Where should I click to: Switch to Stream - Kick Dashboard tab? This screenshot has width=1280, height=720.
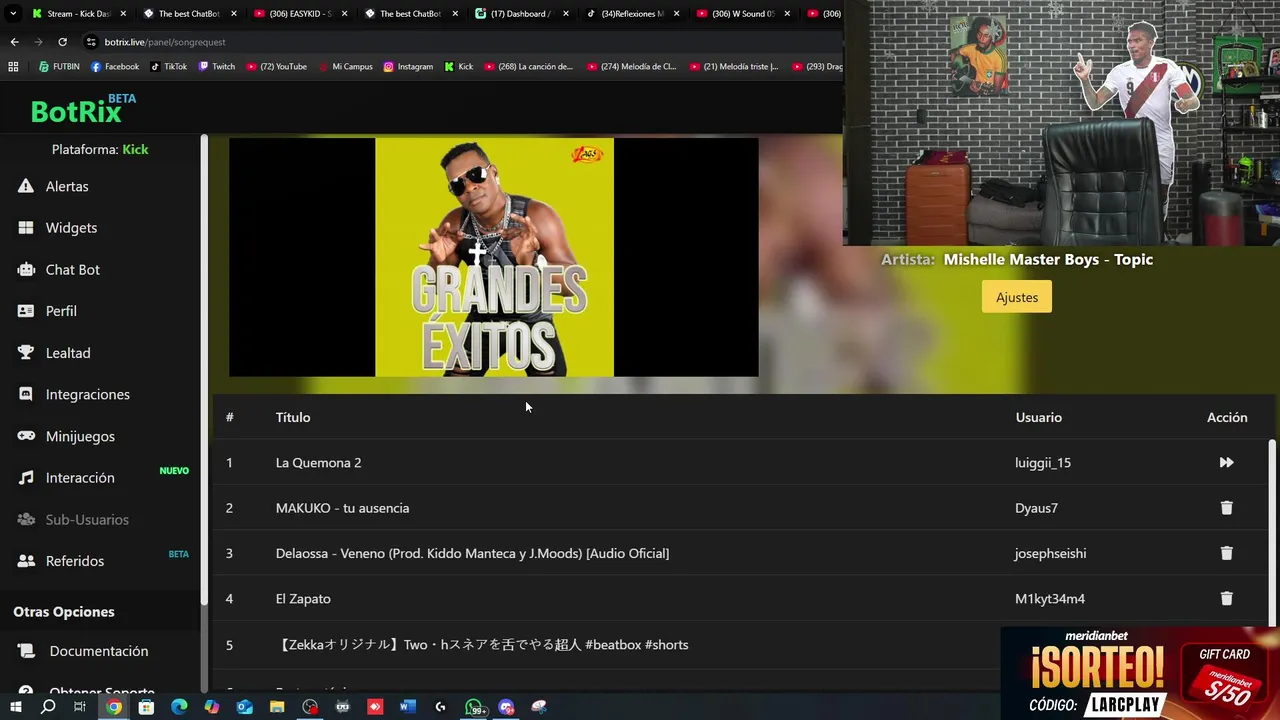pos(79,14)
